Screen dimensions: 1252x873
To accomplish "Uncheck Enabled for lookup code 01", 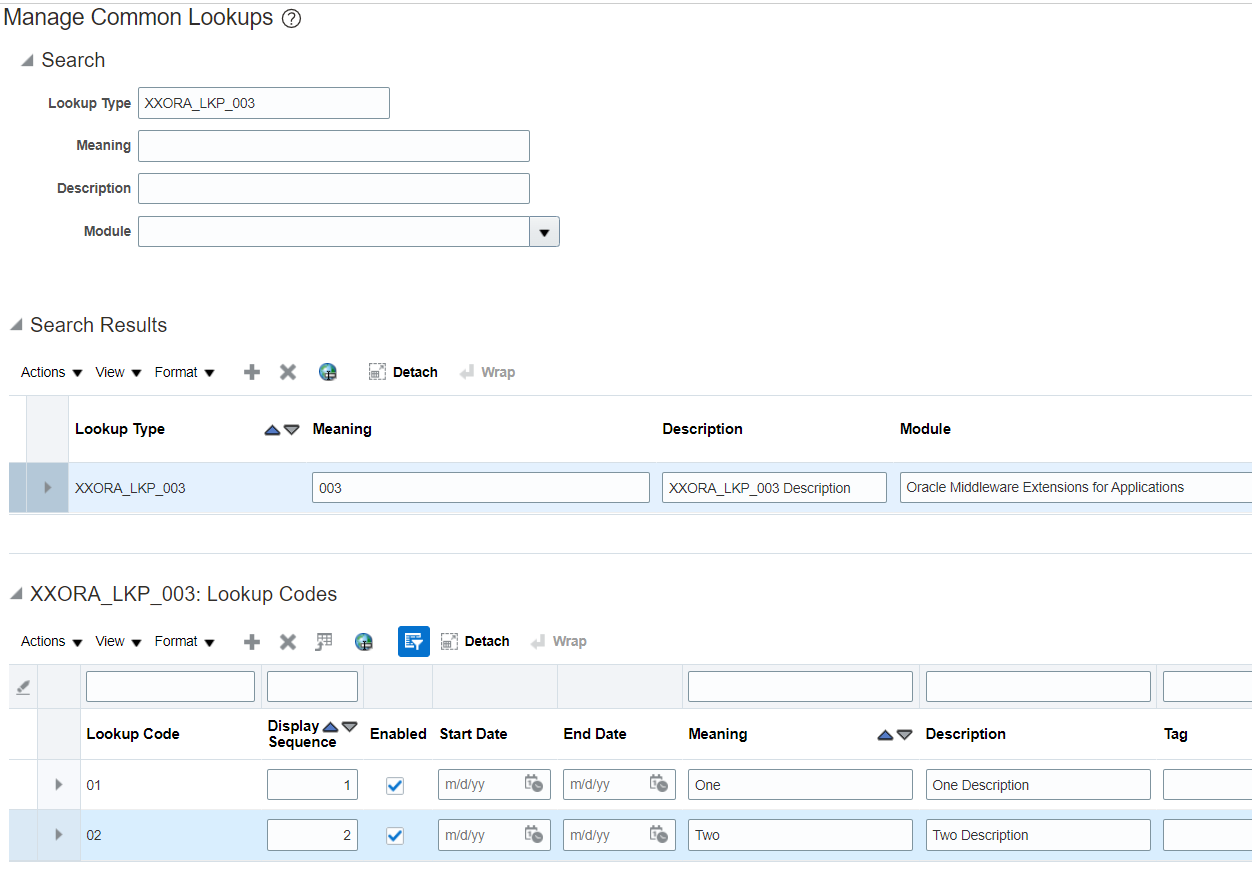I will [394, 785].
